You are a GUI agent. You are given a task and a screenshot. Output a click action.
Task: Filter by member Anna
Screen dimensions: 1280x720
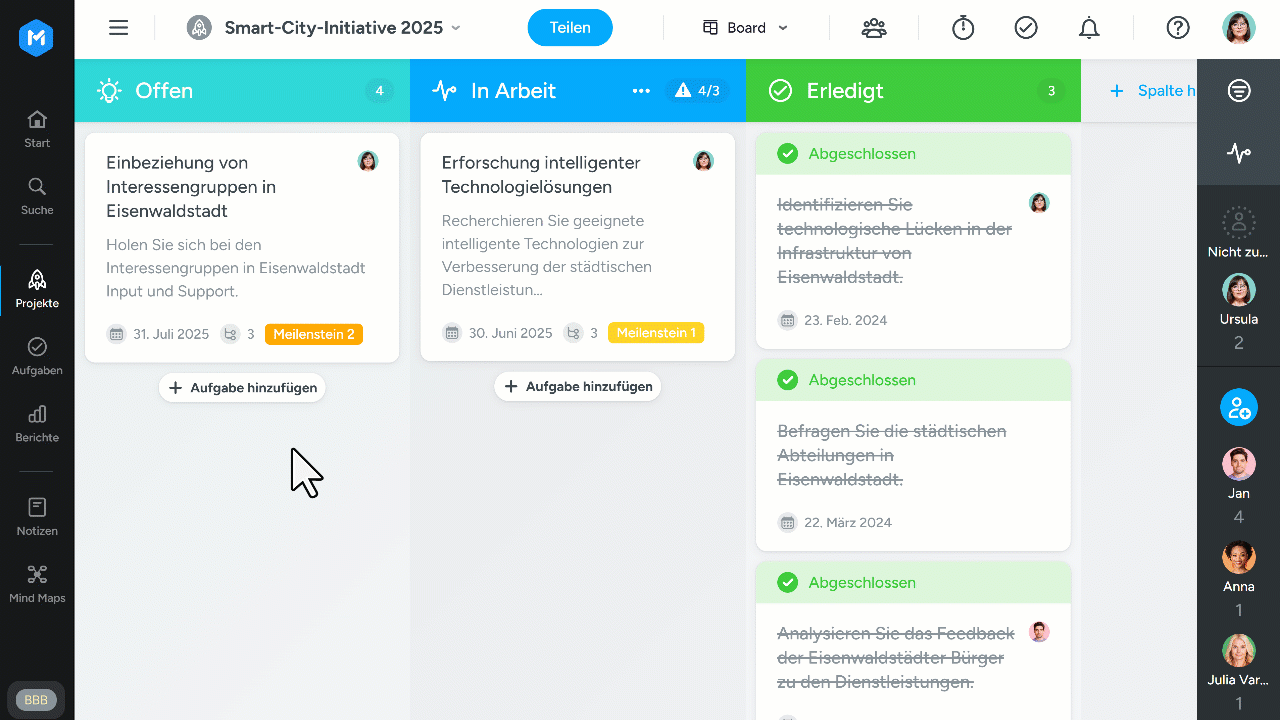[x=1239, y=580]
